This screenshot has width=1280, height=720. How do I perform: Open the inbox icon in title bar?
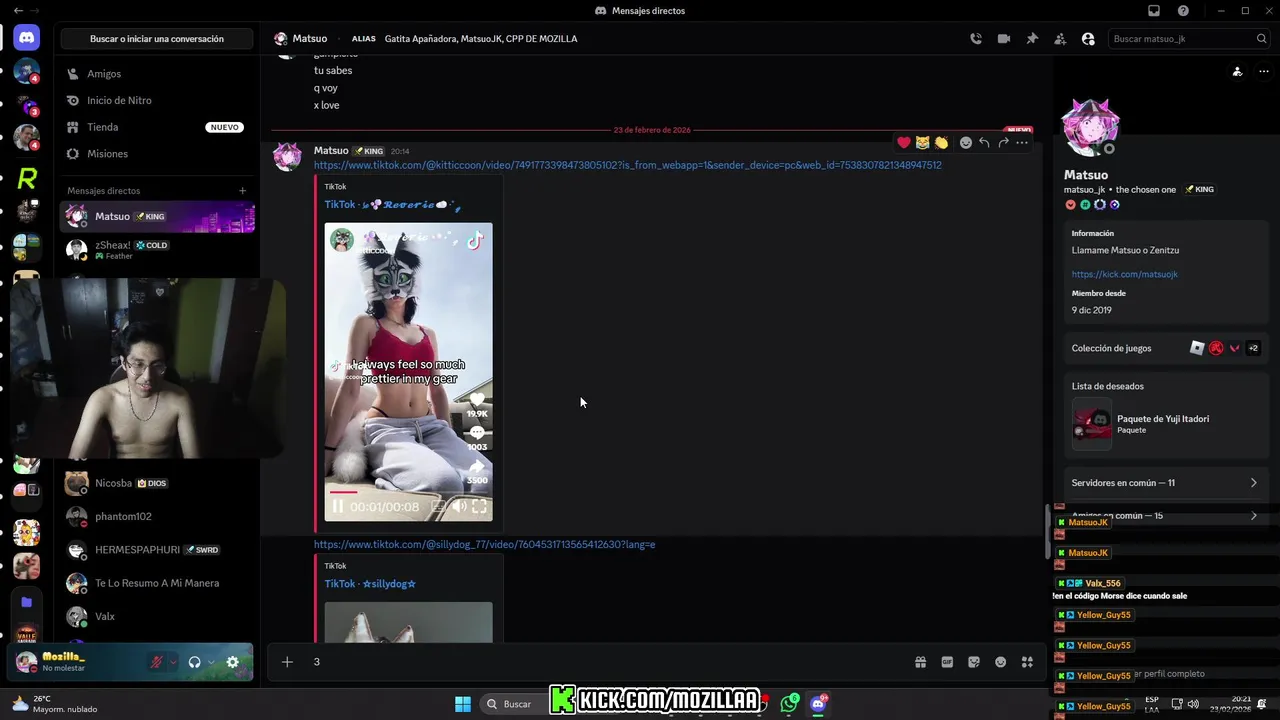point(1154,11)
